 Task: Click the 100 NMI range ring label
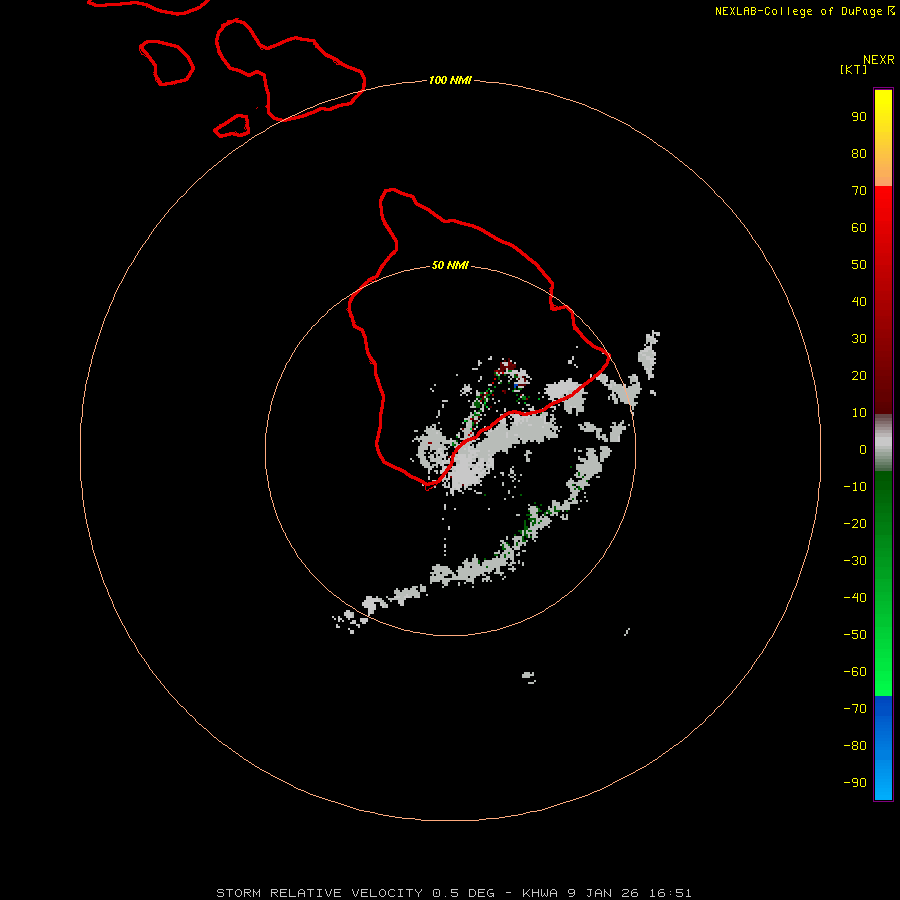[450, 80]
